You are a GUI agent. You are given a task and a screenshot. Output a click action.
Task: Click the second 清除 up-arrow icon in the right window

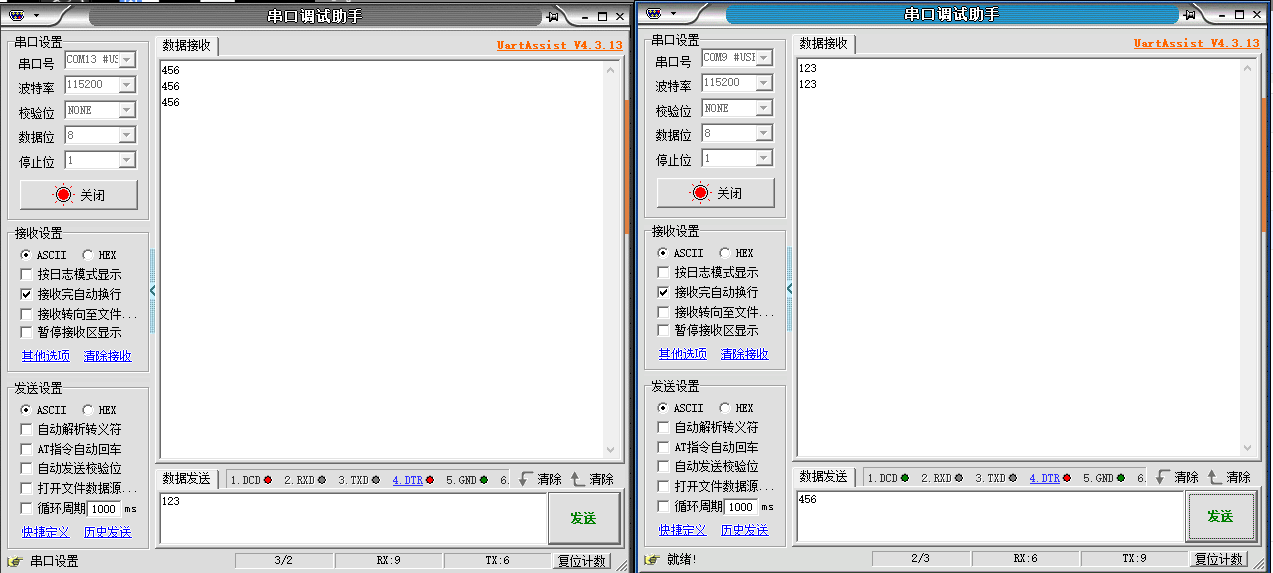pyautogui.click(x=1215, y=477)
